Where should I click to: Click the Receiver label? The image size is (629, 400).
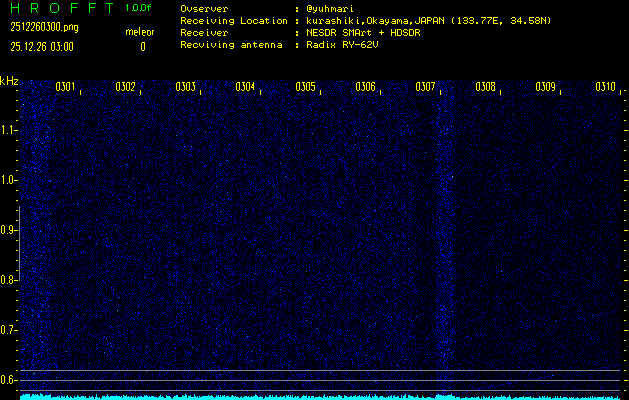click(204, 33)
